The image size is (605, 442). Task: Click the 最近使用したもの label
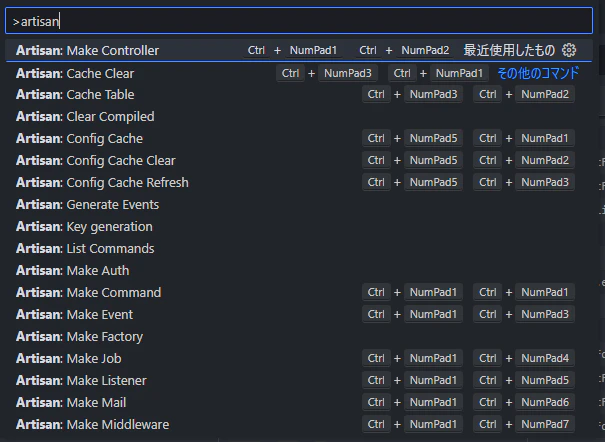509,50
